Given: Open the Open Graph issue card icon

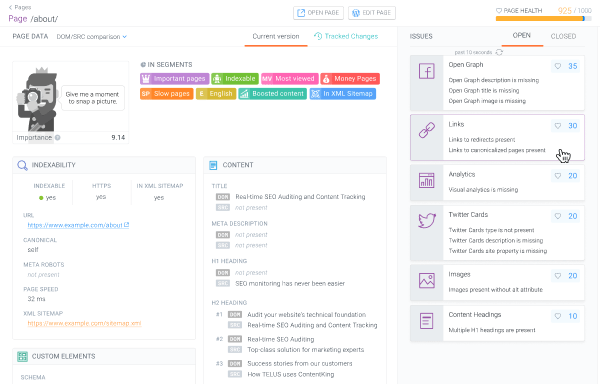Looking at the screenshot, I should click(x=427, y=72).
